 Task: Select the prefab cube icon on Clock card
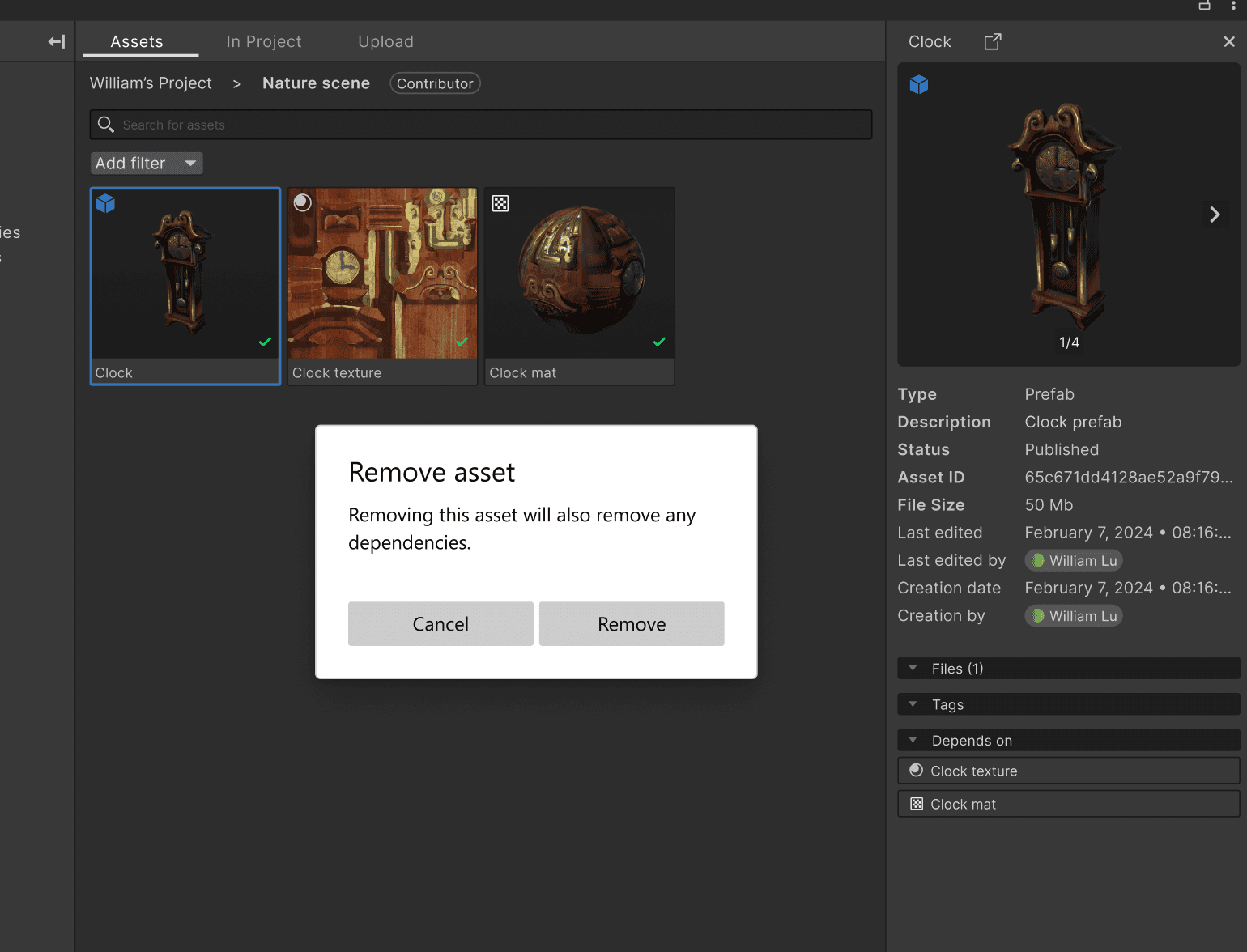coord(105,203)
